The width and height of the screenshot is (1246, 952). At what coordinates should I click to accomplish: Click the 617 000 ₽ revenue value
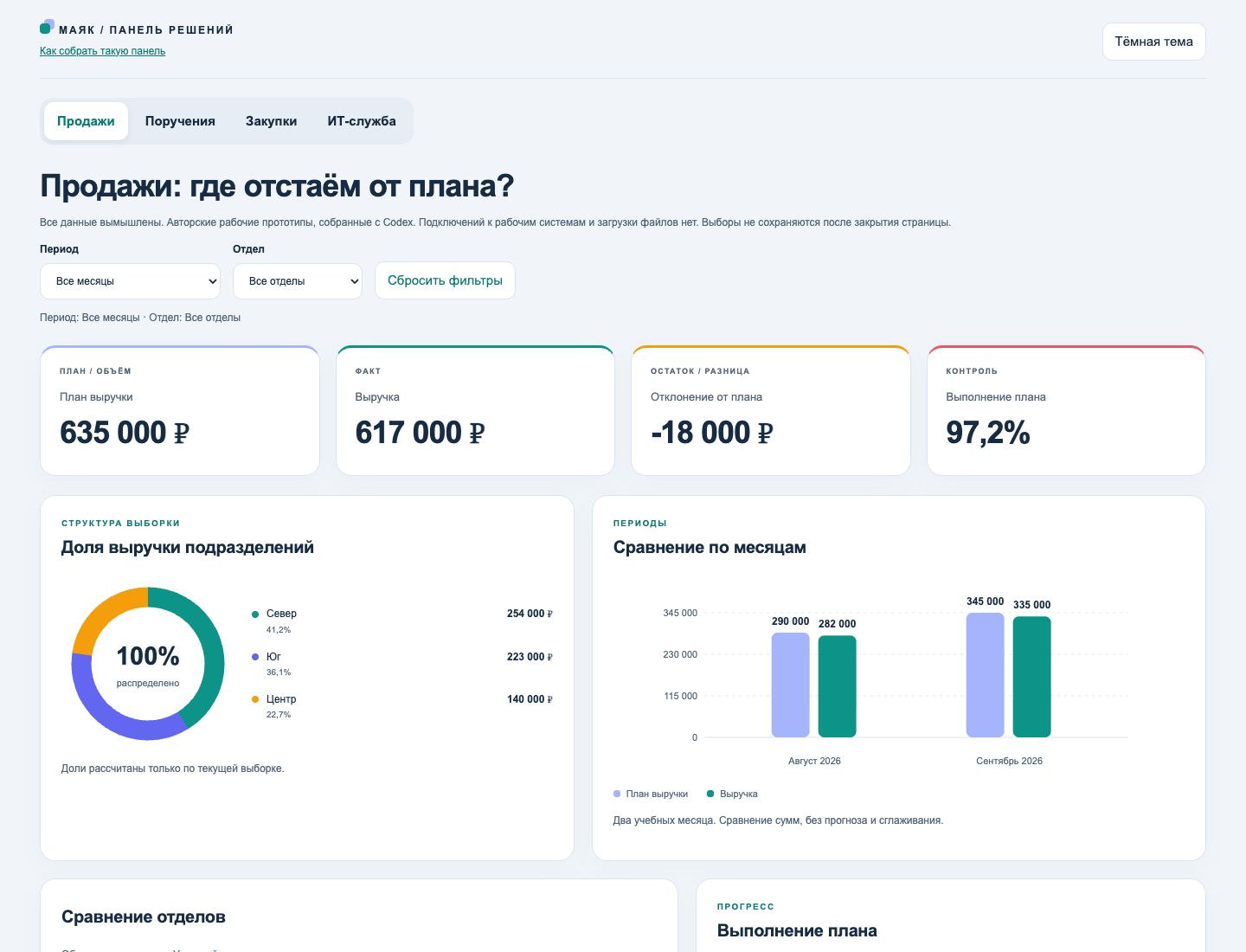point(420,432)
